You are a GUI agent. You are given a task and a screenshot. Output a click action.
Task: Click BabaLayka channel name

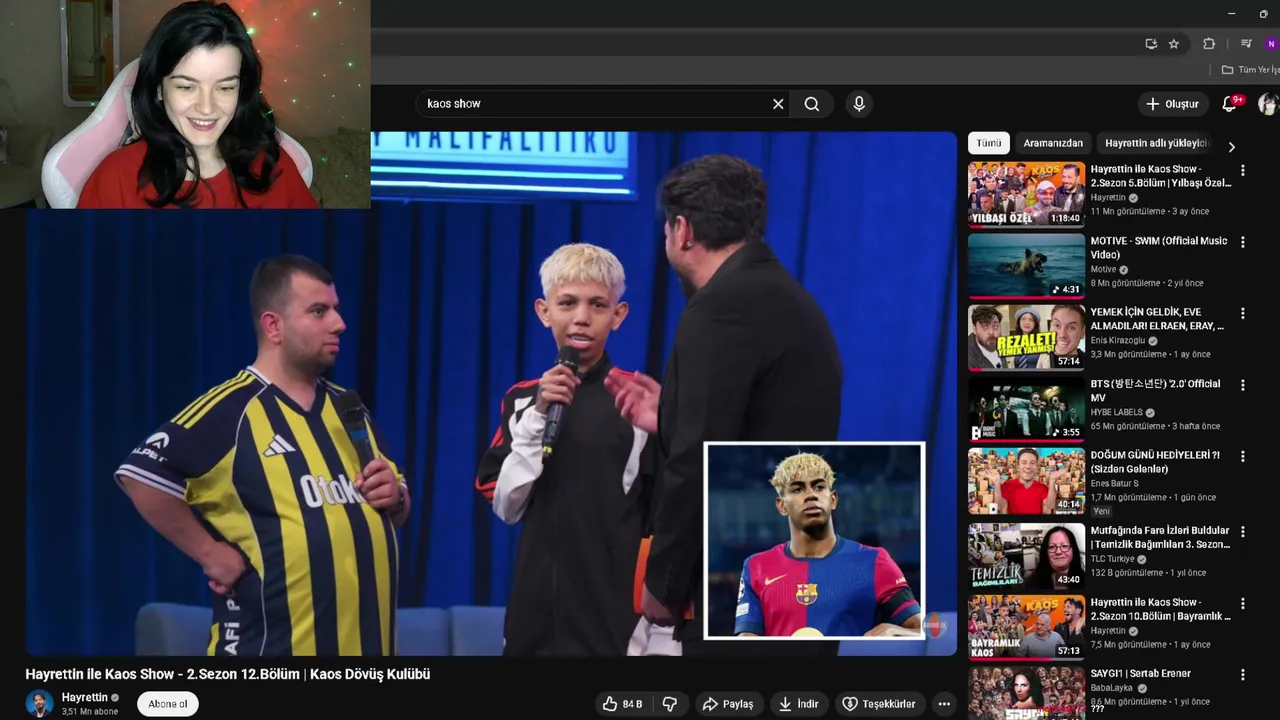click(1113, 688)
